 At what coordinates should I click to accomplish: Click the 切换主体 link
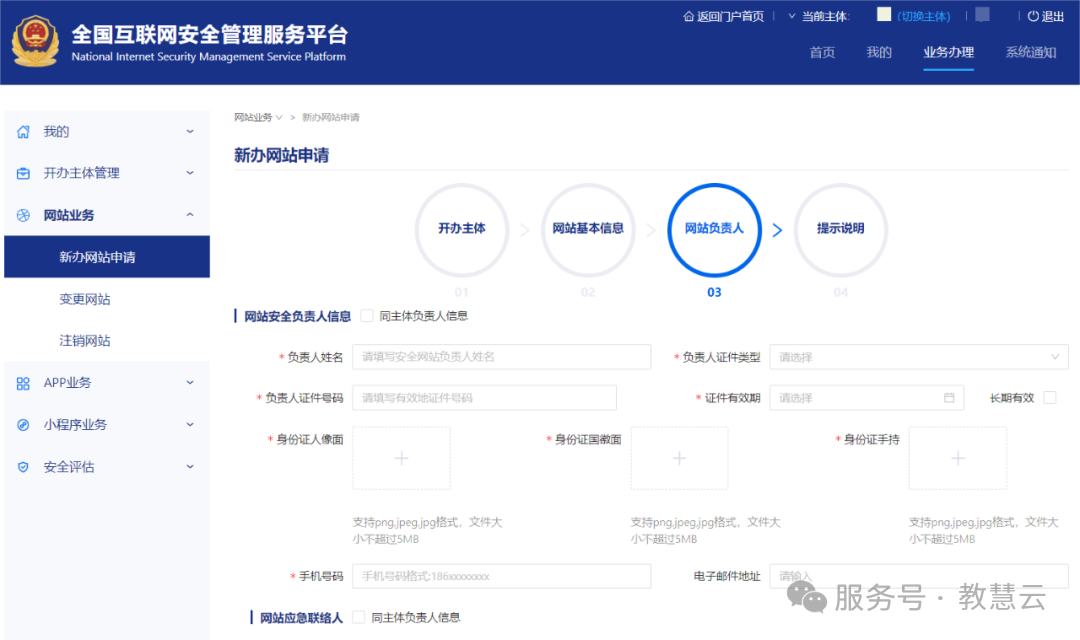click(x=923, y=16)
